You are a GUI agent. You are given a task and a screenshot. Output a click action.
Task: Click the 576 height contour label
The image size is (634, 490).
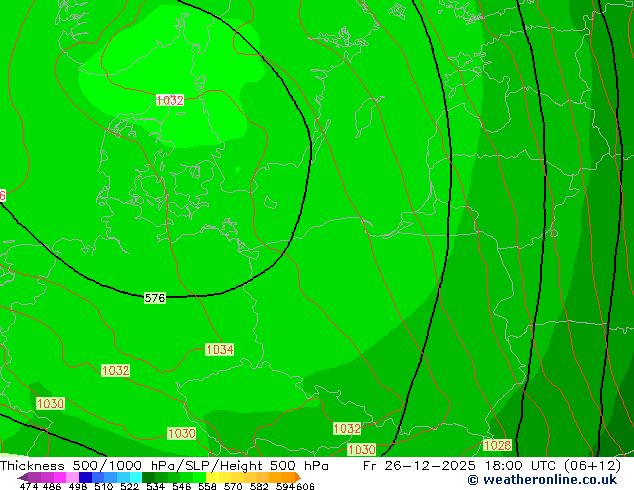[155, 298]
